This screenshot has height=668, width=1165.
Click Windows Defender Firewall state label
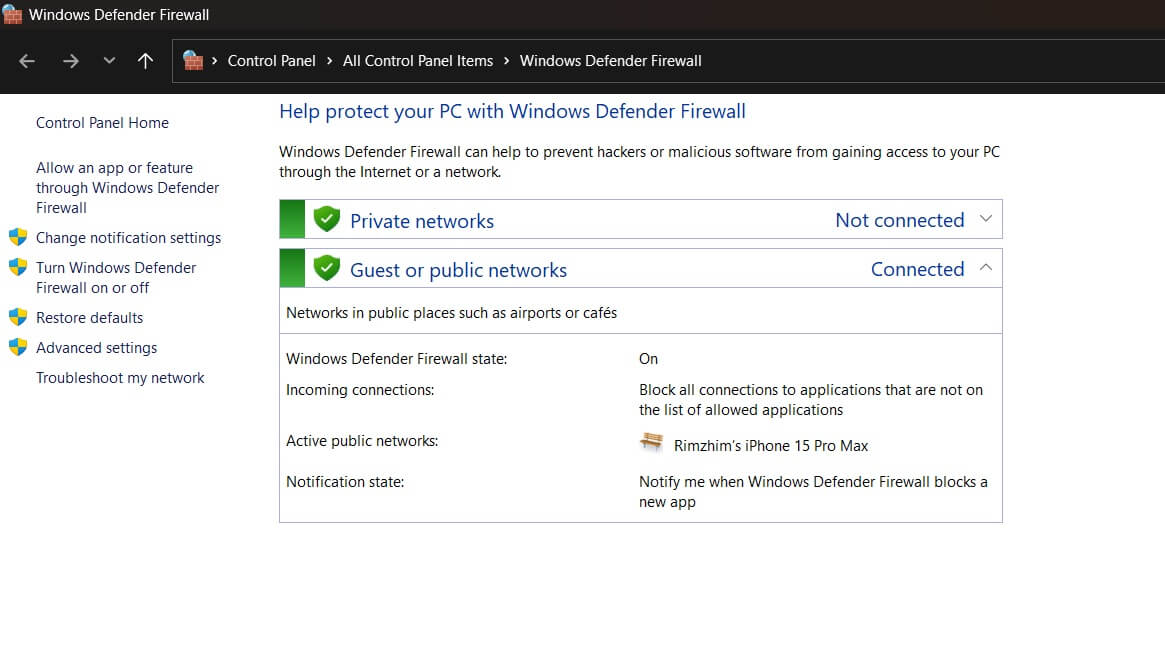[x=397, y=359]
